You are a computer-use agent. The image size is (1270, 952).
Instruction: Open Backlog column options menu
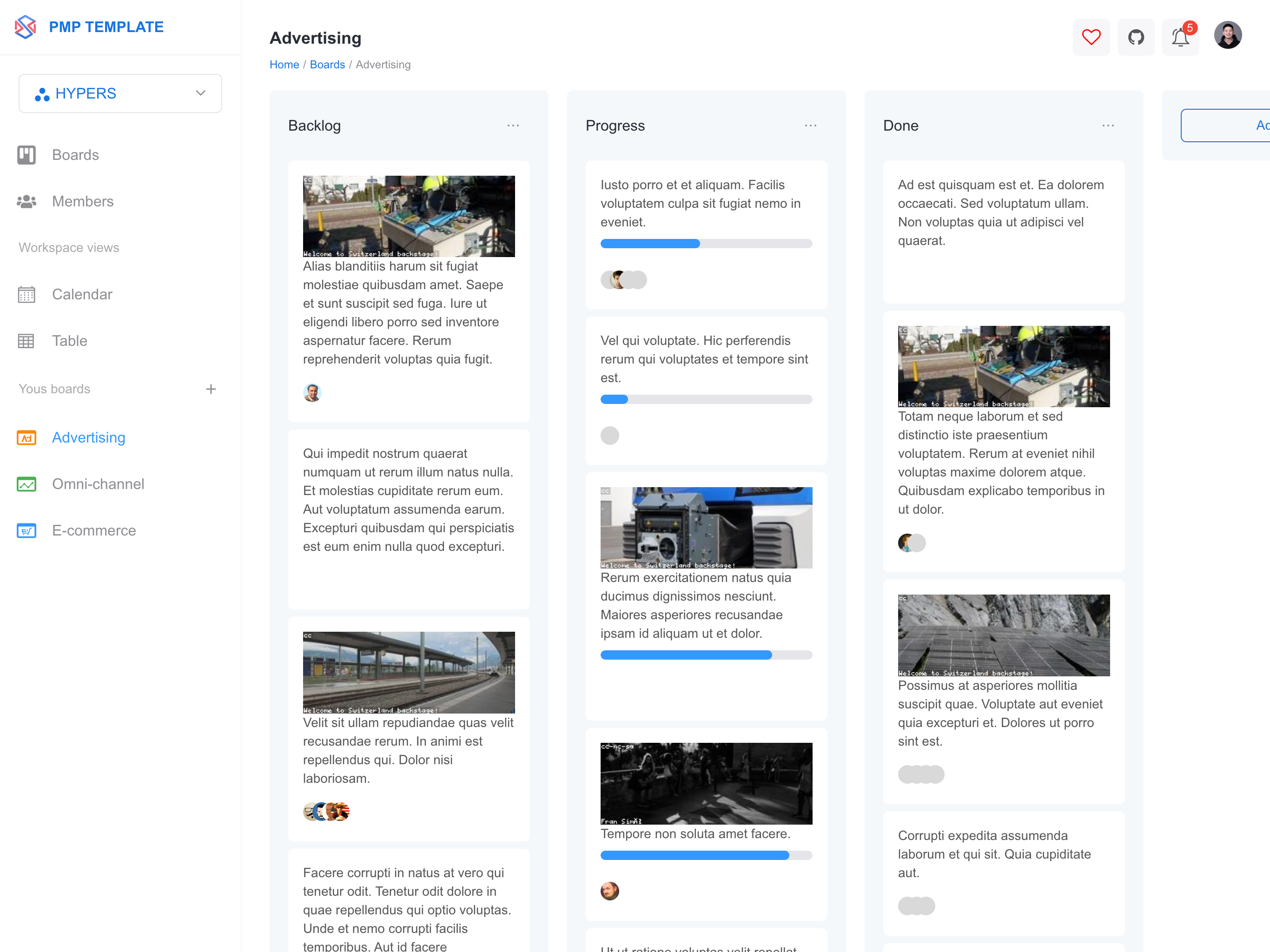[513, 126]
